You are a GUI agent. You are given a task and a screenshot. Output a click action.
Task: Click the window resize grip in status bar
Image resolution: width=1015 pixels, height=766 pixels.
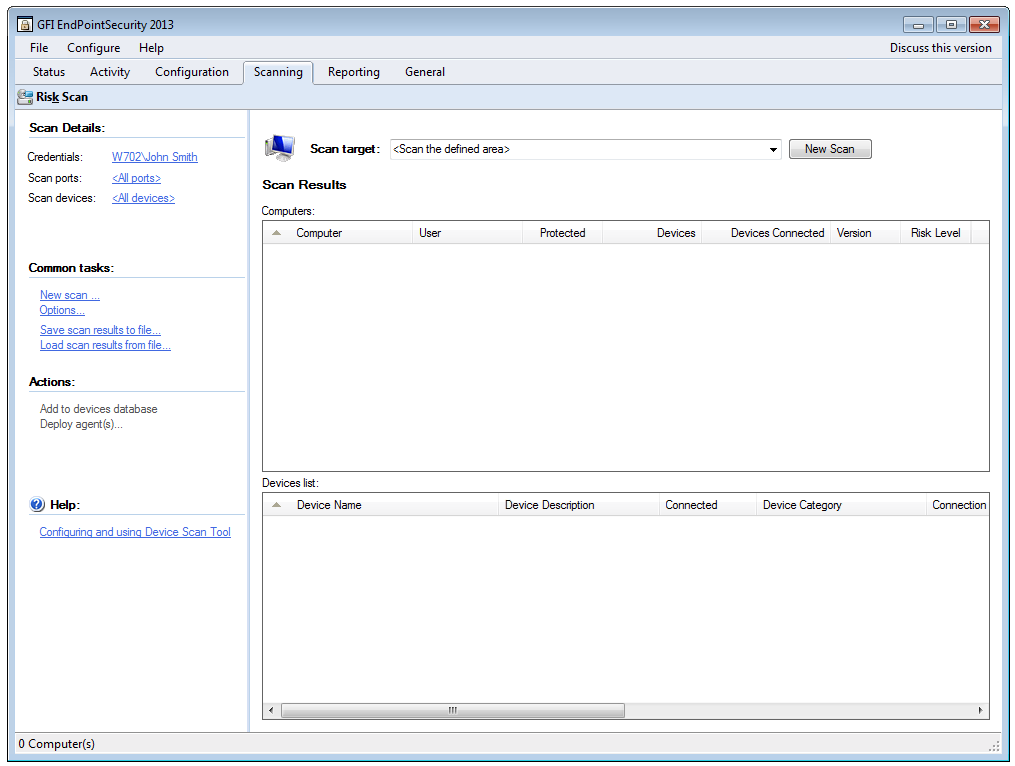(x=994, y=747)
